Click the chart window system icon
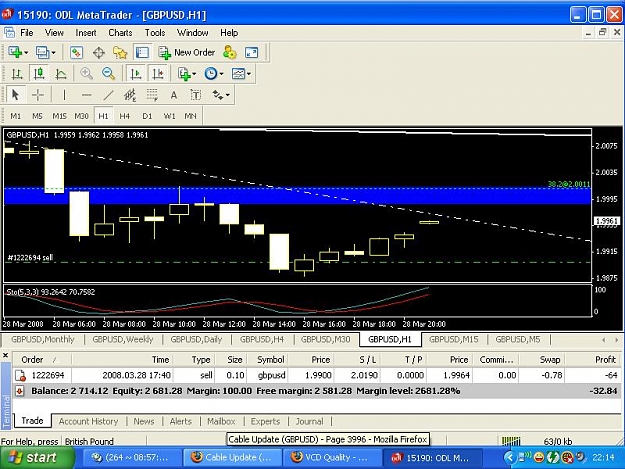 (9, 33)
